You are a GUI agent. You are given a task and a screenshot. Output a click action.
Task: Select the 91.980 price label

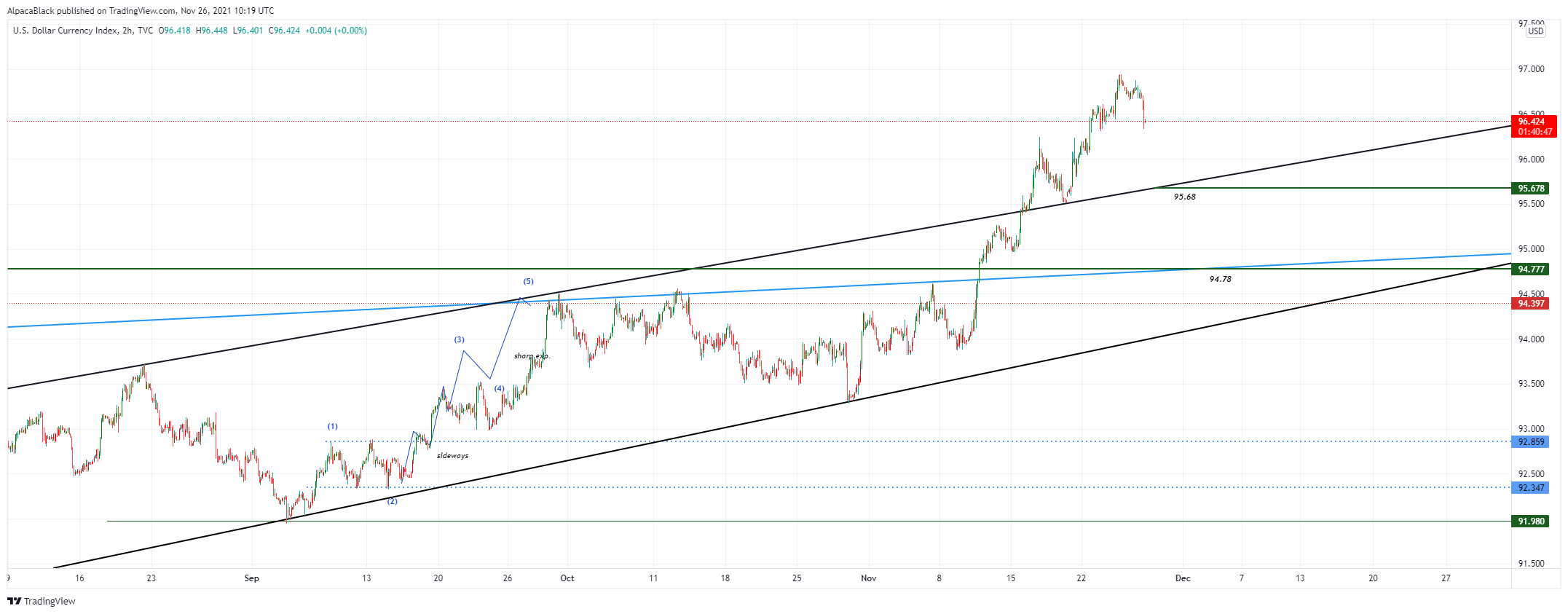coord(1531,521)
